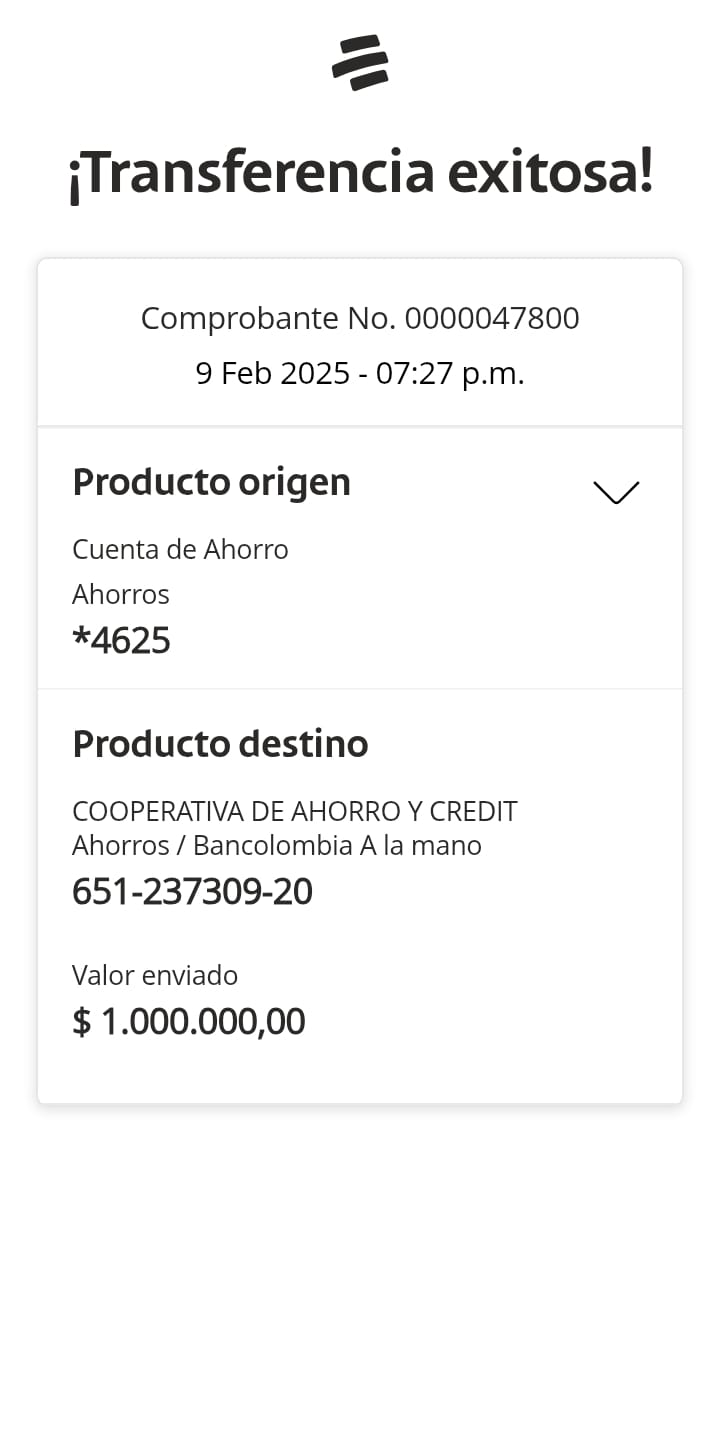This screenshot has height=1442, width=720.
Task: Click the Valor enviado label
Action: [155, 975]
